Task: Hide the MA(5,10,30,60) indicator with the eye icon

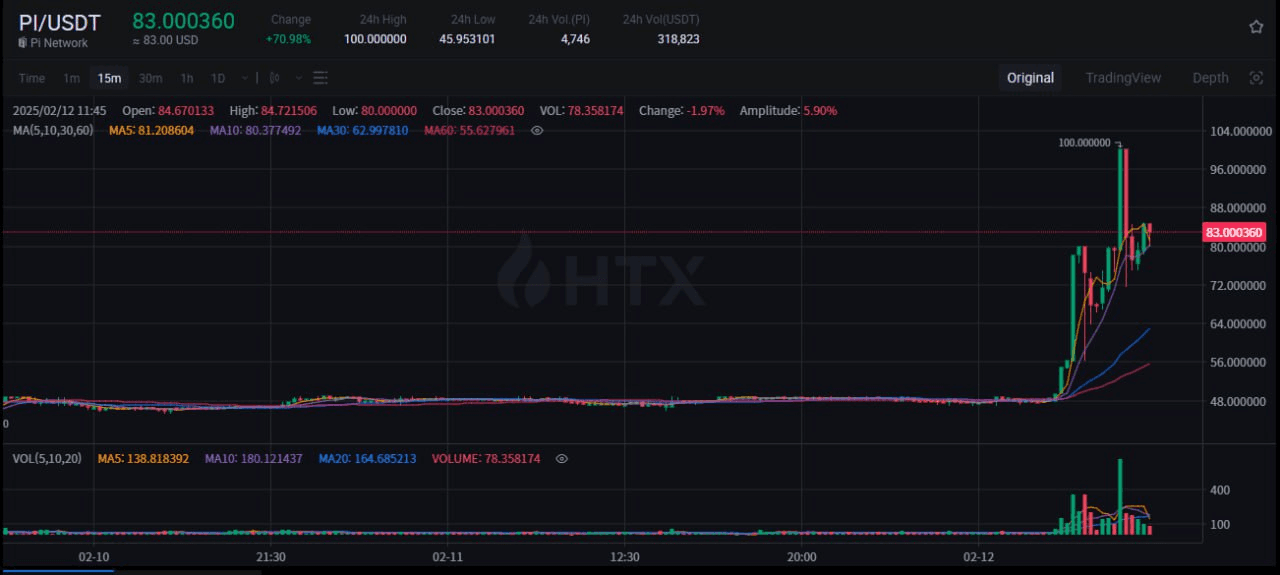Action: coord(537,130)
